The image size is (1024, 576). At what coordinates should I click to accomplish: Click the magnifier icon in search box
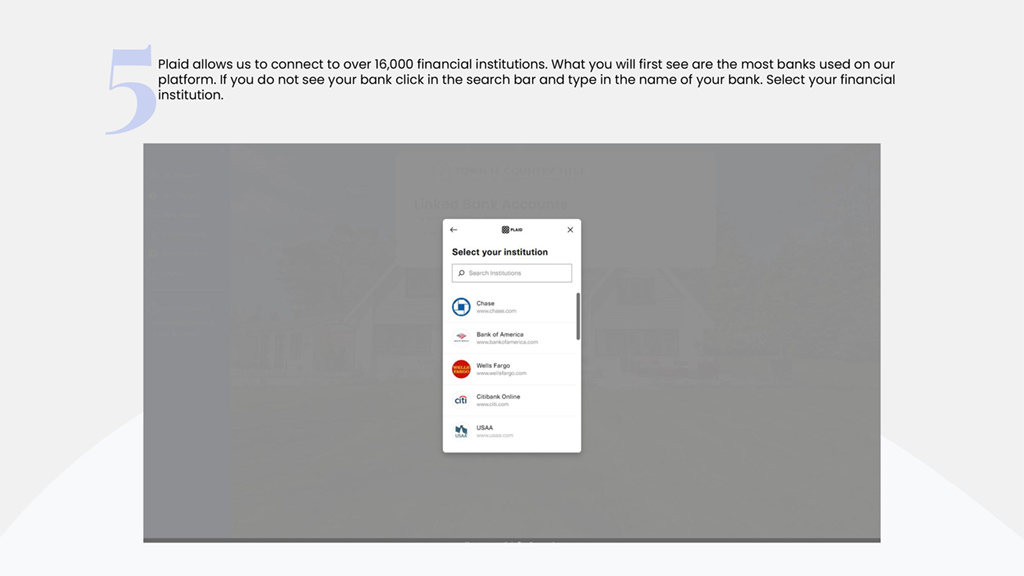(x=461, y=273)
